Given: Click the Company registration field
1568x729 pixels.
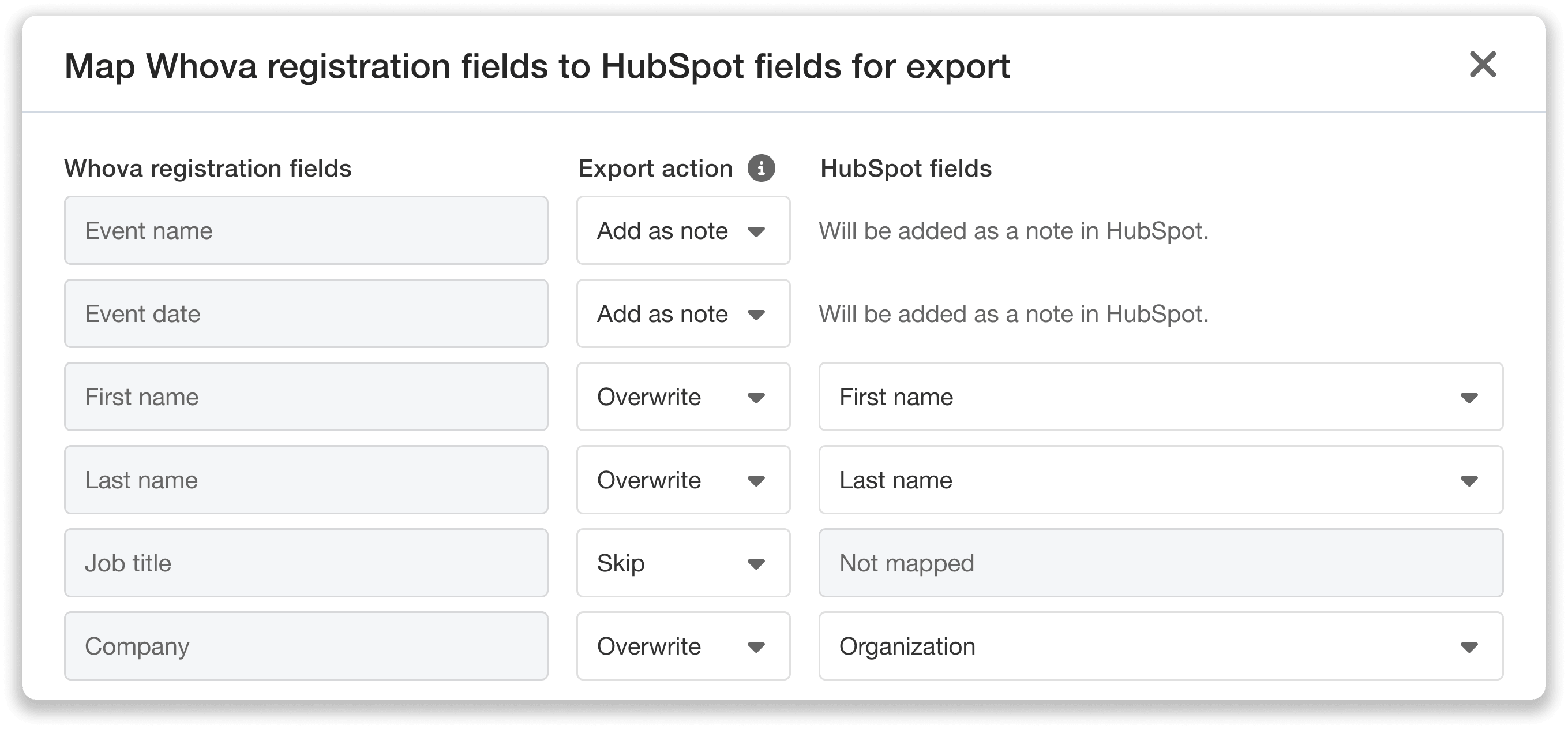Looking at the screenshot, I should coord(306,646).
